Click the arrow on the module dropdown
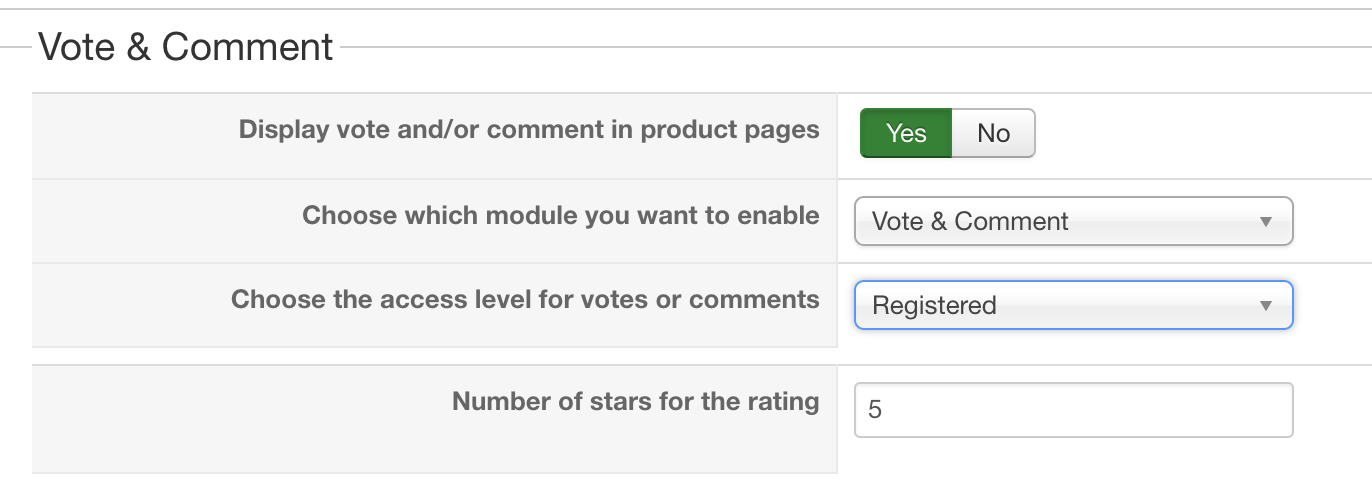 (x=1265, y=221)
